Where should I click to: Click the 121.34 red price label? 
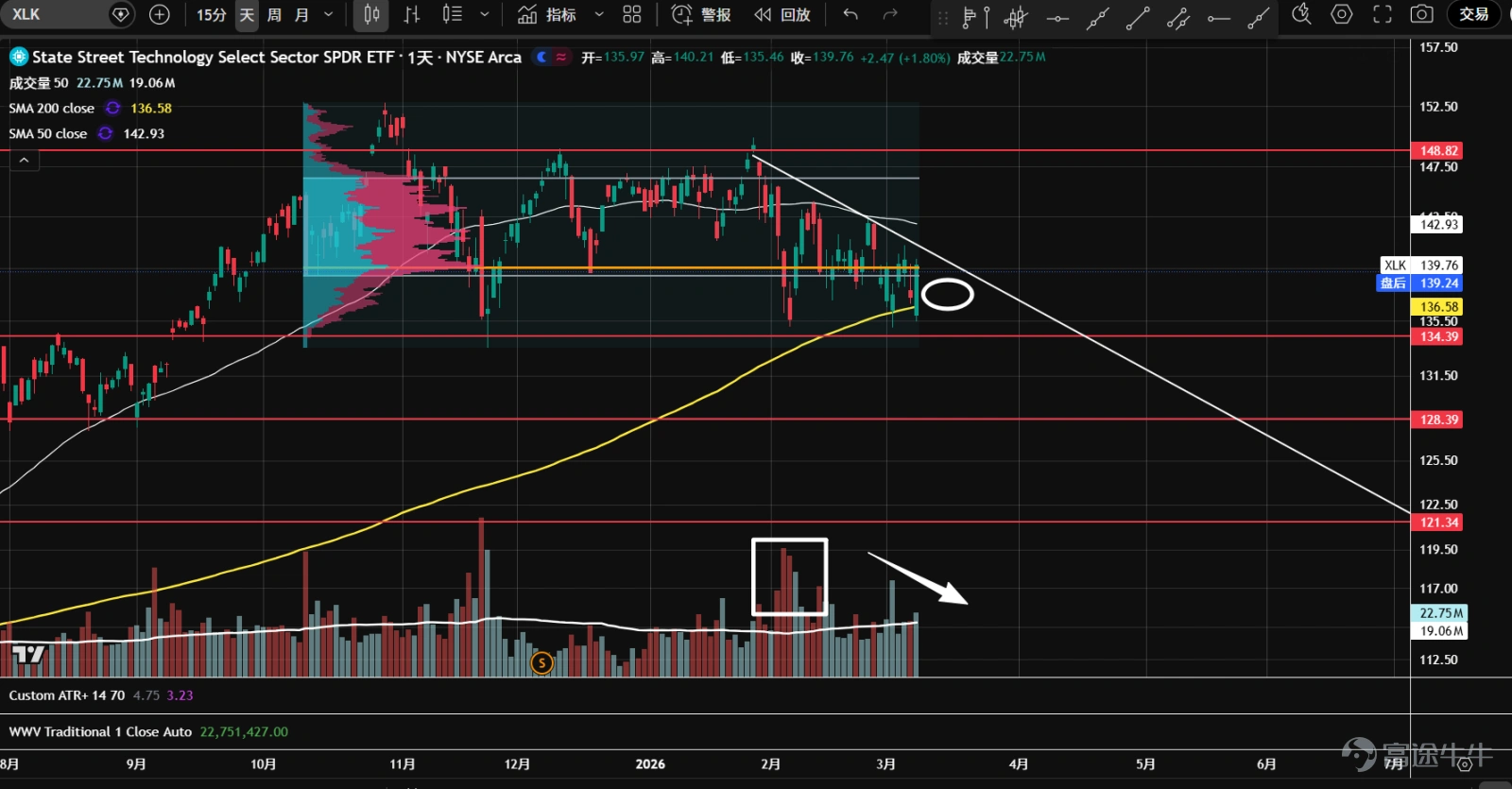[1436, 523]
